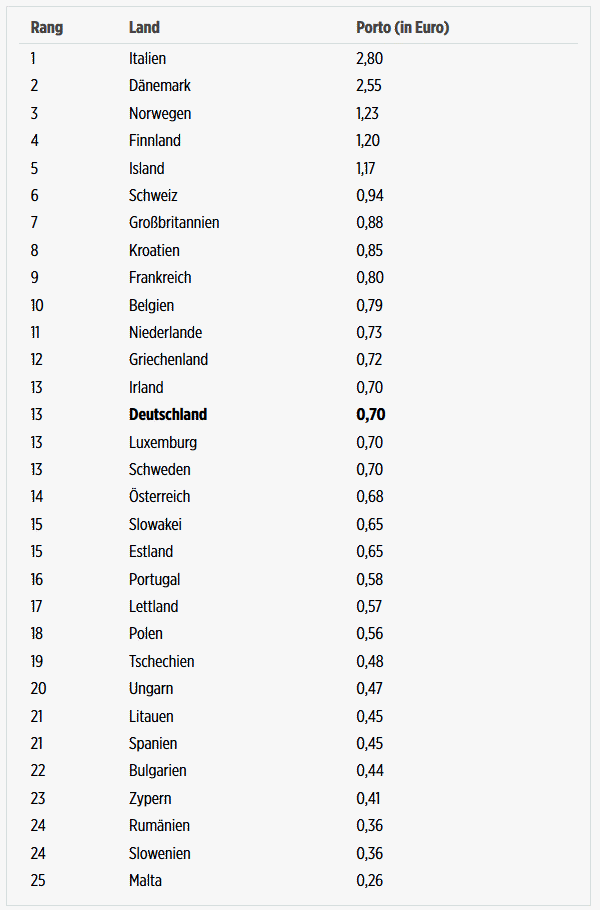The width and height of the screenshot is (600, 910).
Task: Select the Frankreich row
Action: (x=298, y=277)
